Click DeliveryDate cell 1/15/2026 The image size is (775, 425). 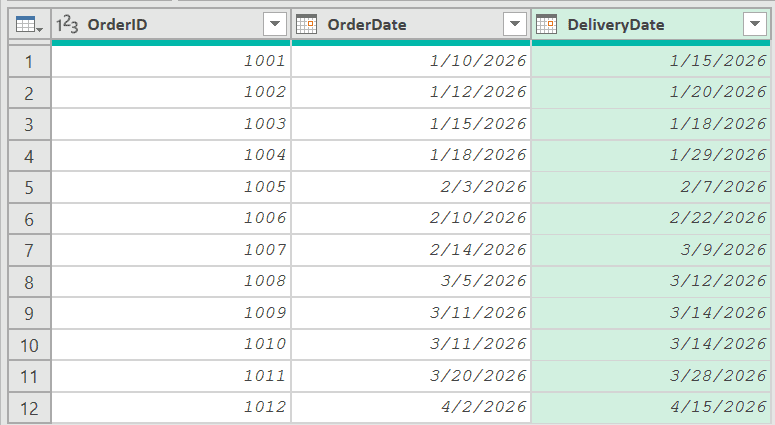[651, 61]
